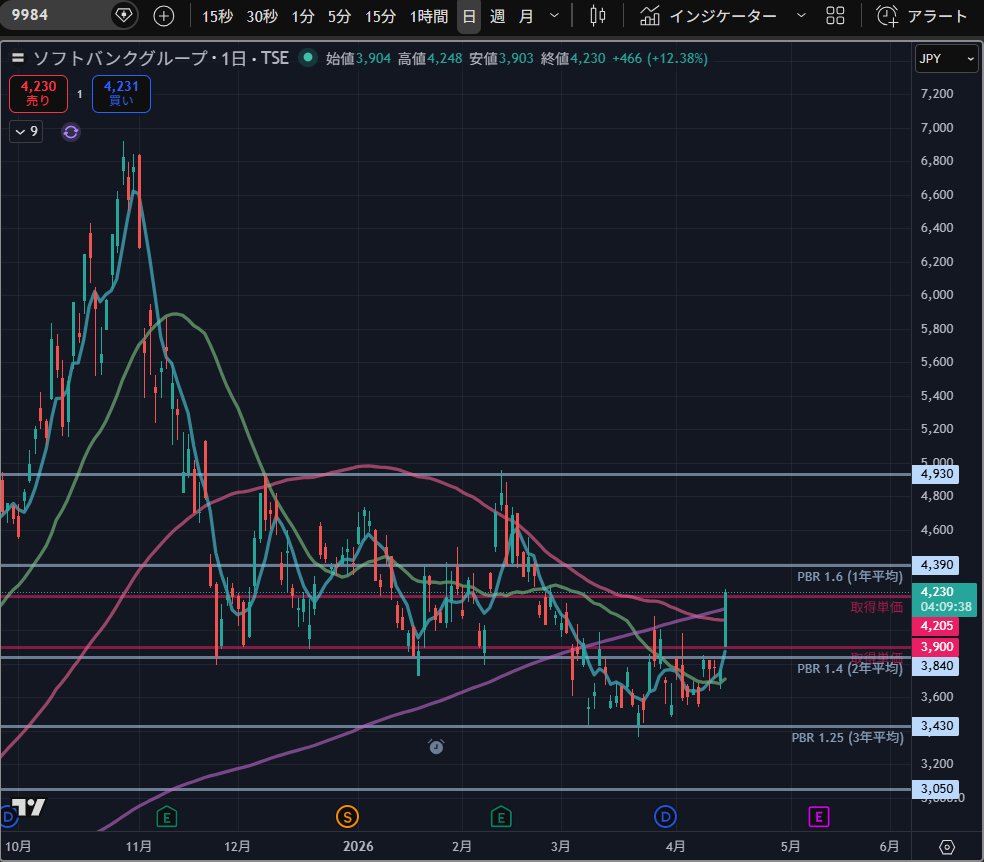Viewport: 984px width, 862px height.
Task: Switch to the 1分 interval
Action: (x=303, y=16)
